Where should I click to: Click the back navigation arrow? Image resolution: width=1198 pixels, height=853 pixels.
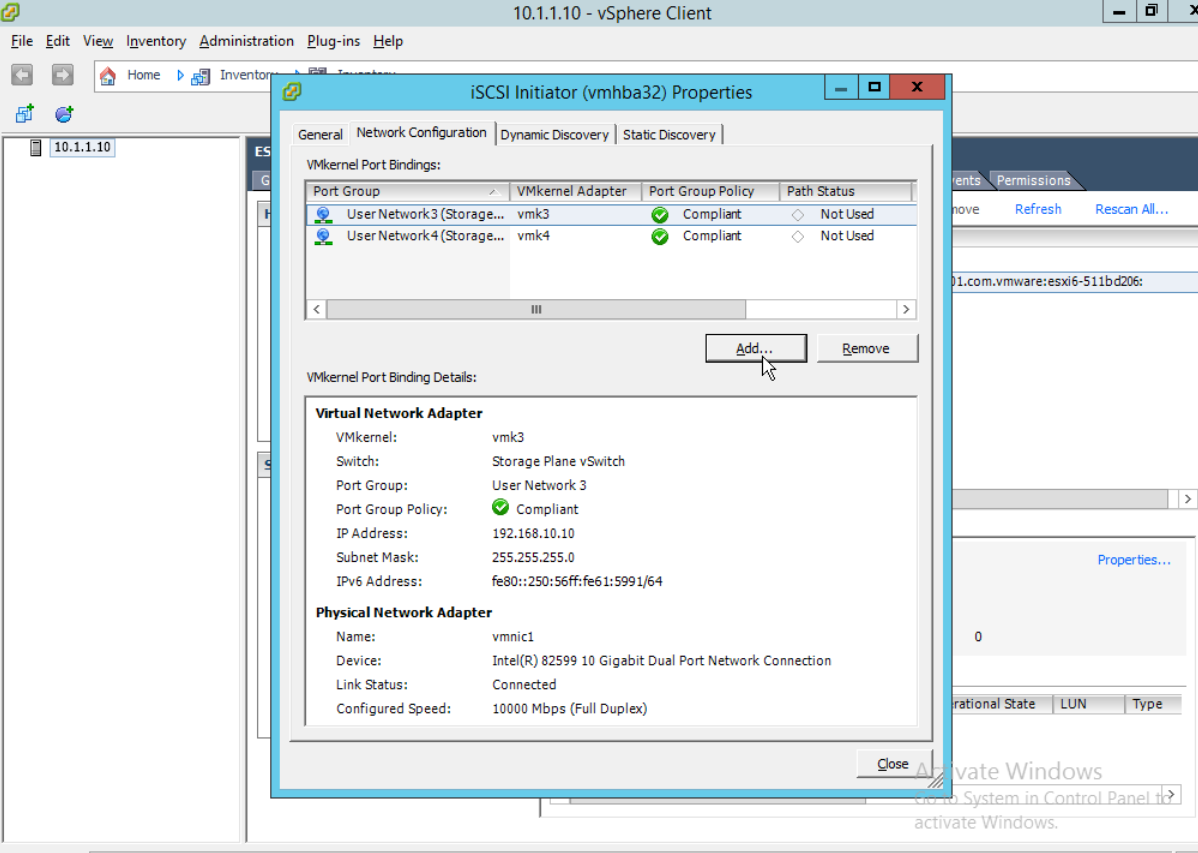[21, 74]
